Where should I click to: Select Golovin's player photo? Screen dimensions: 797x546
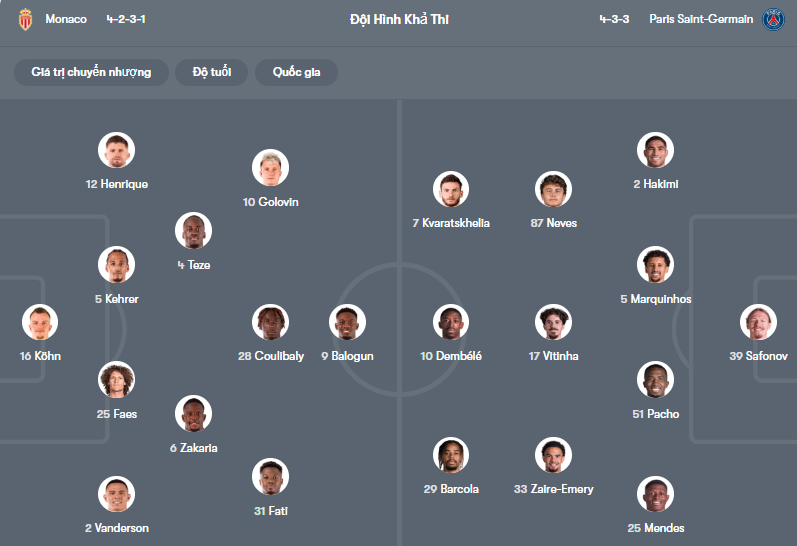point(270,168)
